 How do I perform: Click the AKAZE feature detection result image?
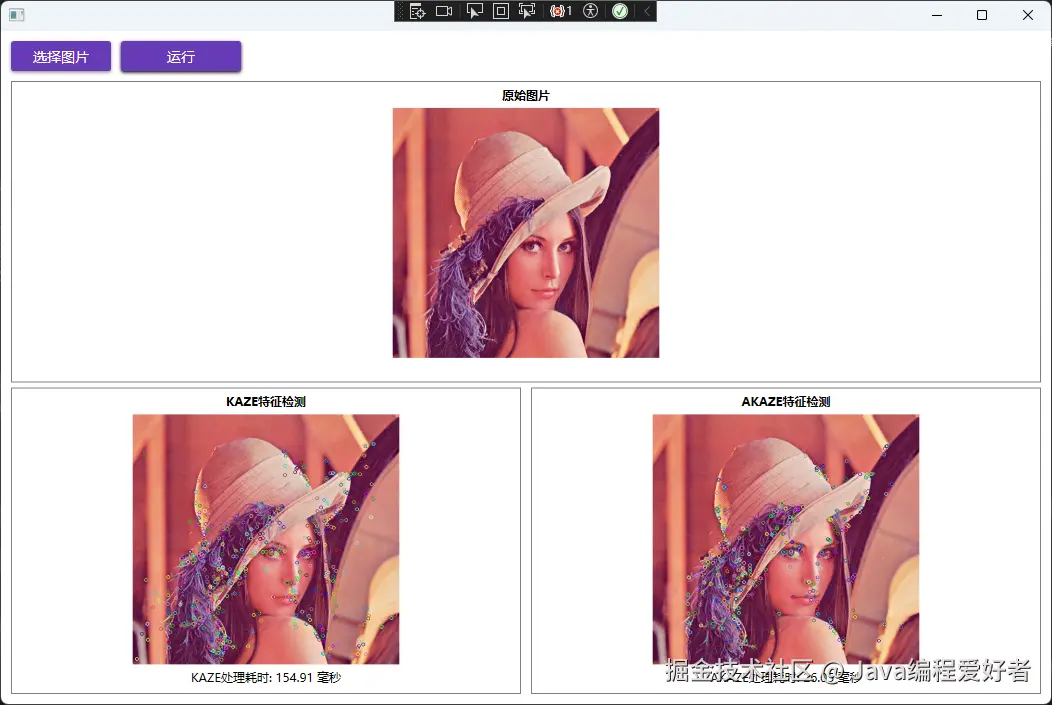coord(786,539)
